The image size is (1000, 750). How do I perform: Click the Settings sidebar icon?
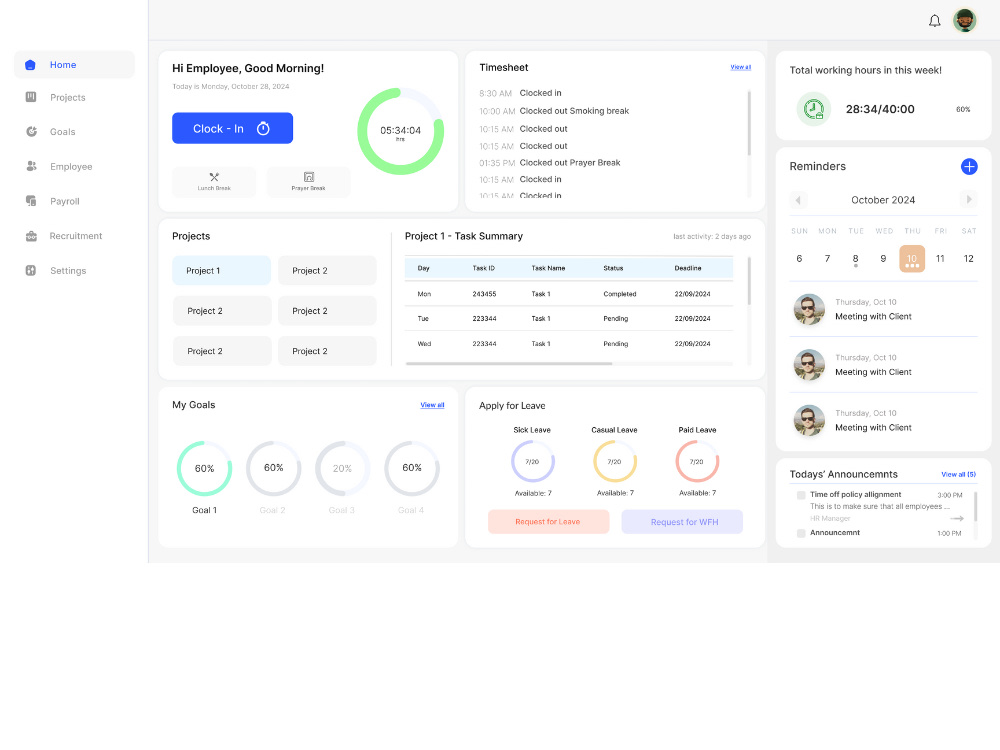point(31,270)
